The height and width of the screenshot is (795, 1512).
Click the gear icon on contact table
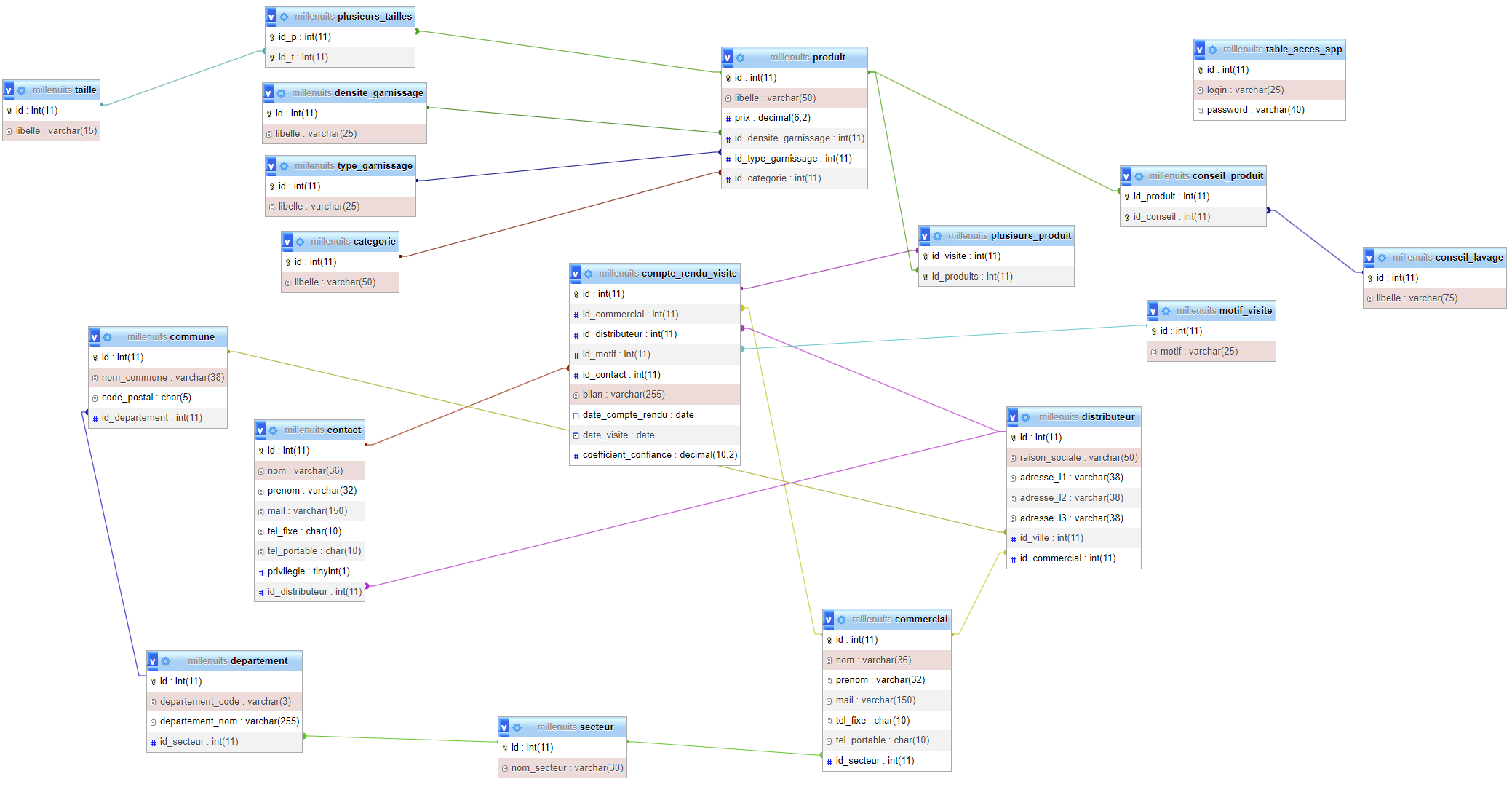click(x=273, y=430)
